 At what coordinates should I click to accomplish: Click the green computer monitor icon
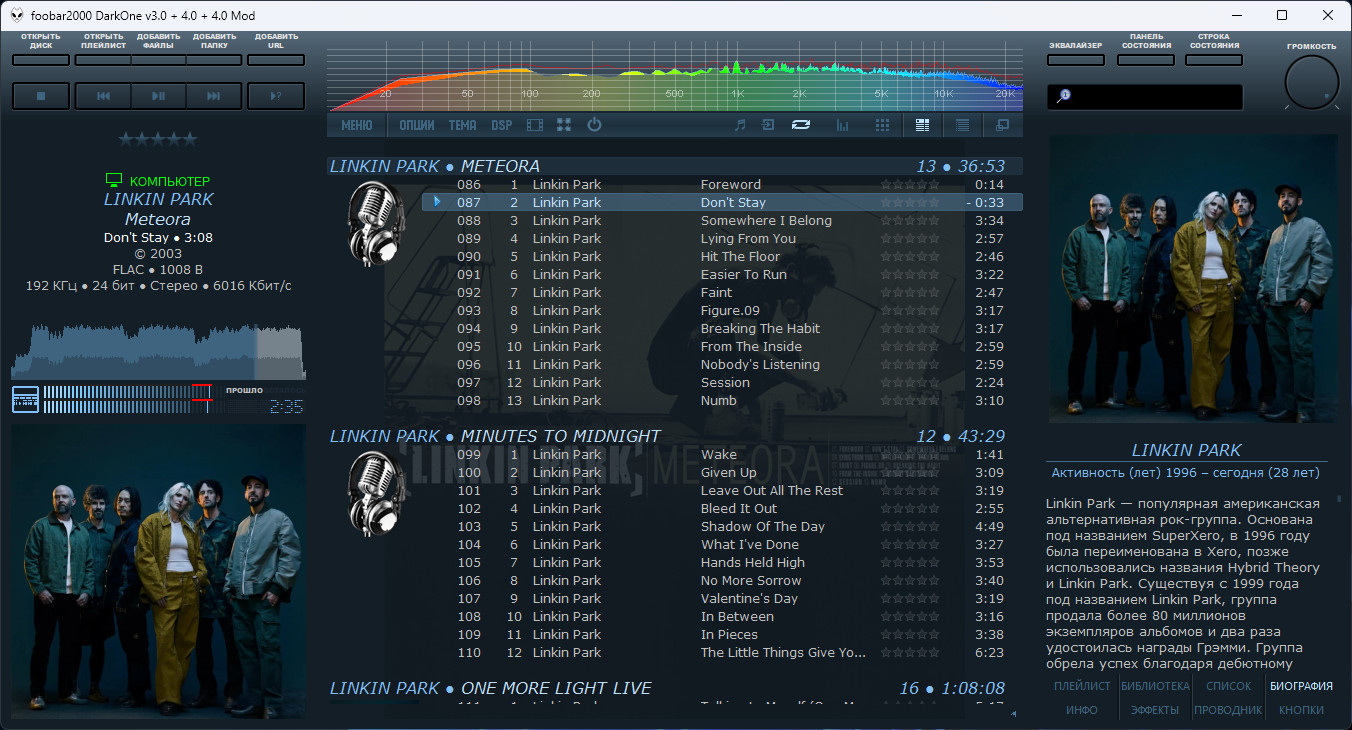(114, 181)
